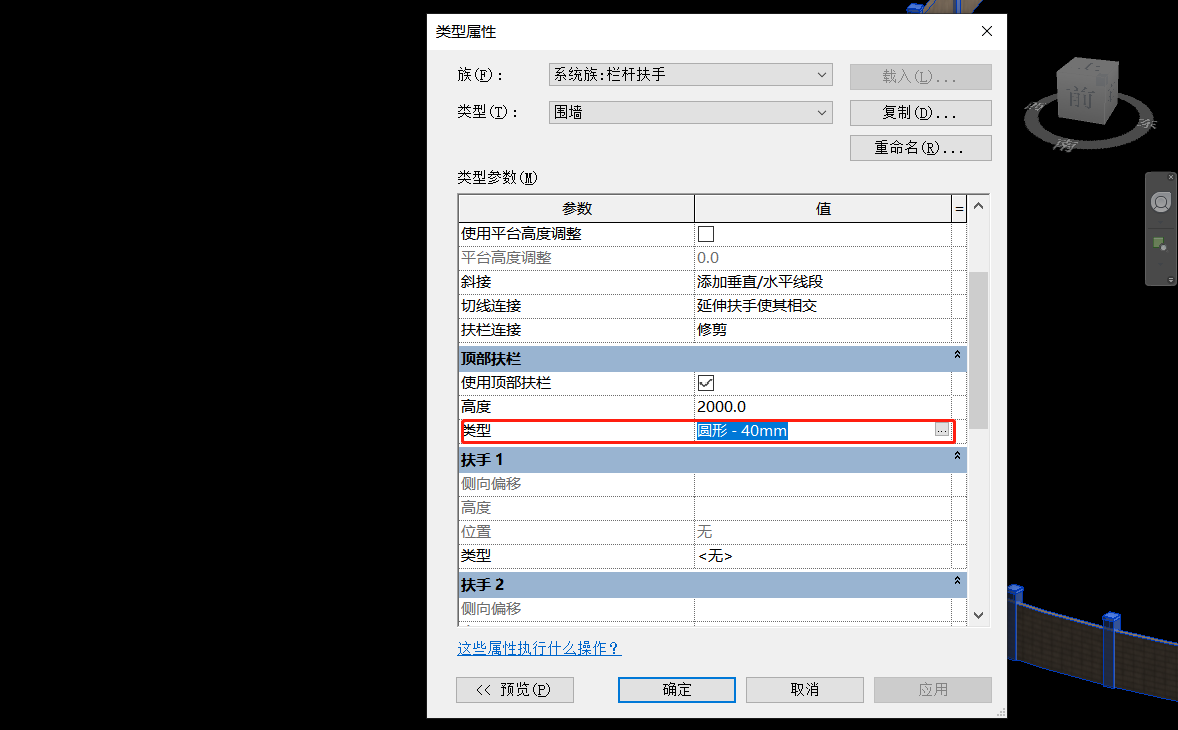Open the 这些属性执行什么操作 help link
1178x730 pixels.
(539, 648)
